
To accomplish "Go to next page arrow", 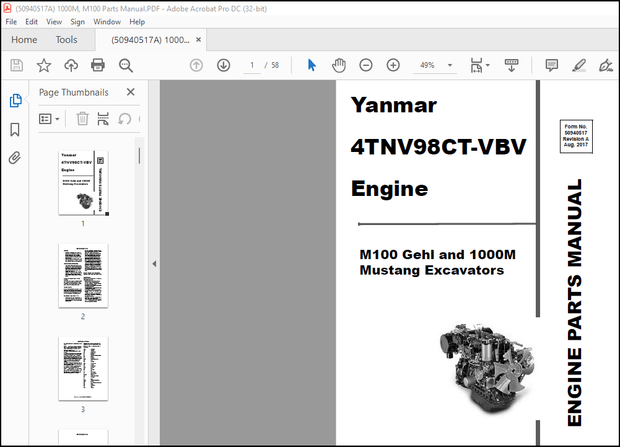I will pyautogui.click(x=223, y=65).
